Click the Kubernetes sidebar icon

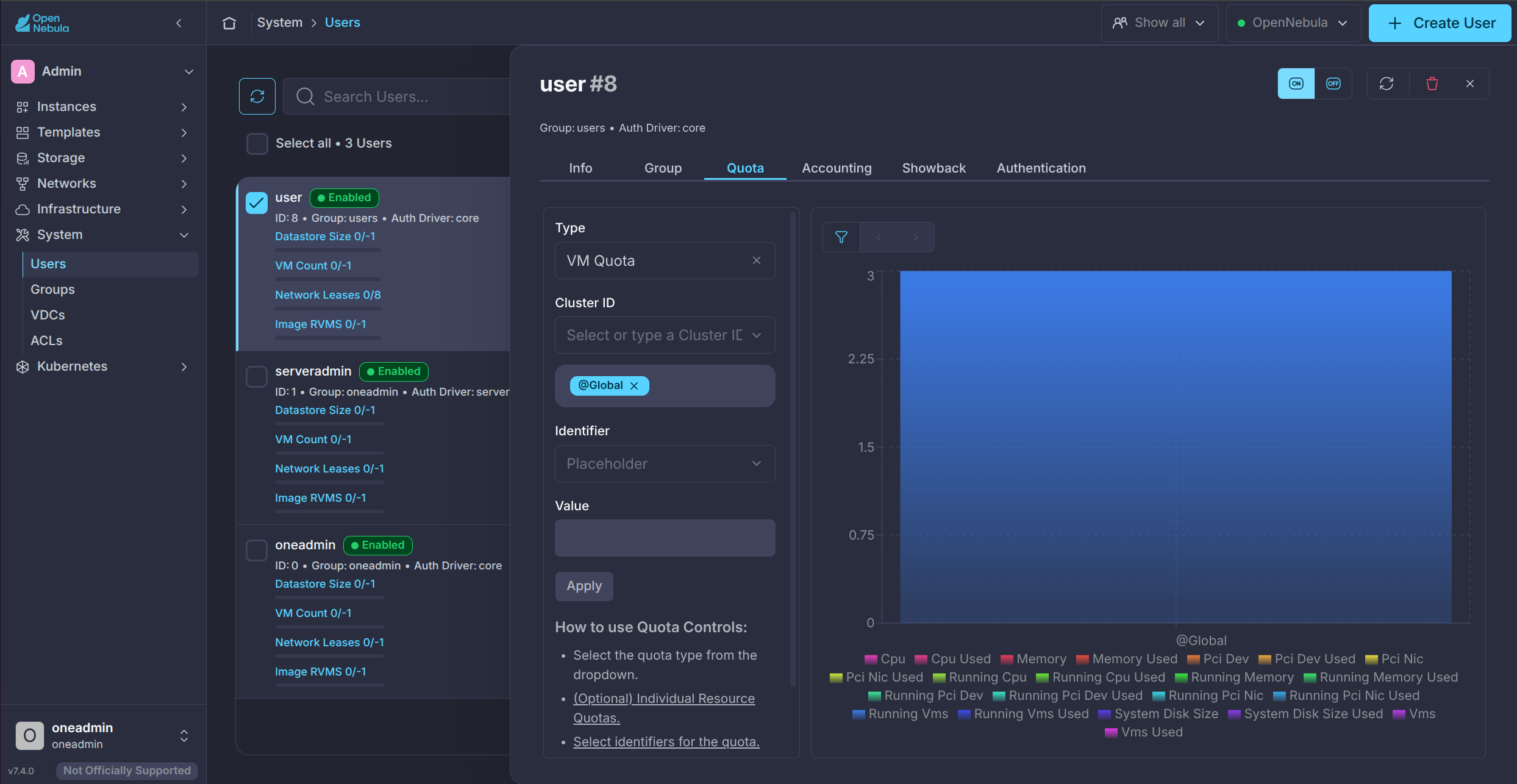point(23,366)
